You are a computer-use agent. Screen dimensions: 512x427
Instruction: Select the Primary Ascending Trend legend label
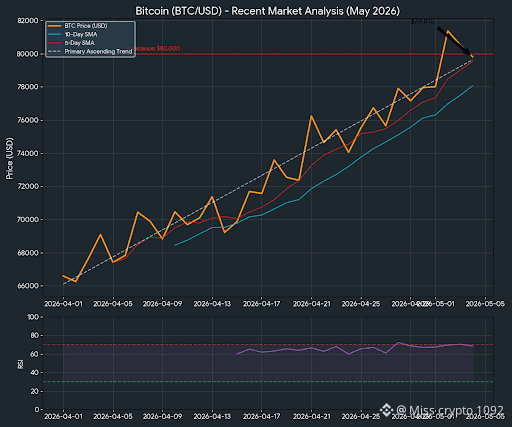click(x=98, y=52)
